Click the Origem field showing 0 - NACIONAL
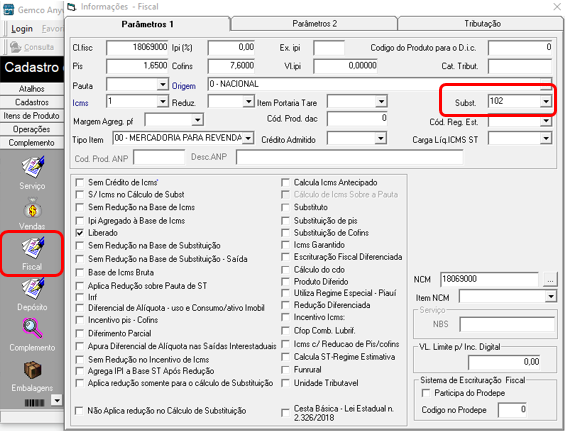 point(379,84)
